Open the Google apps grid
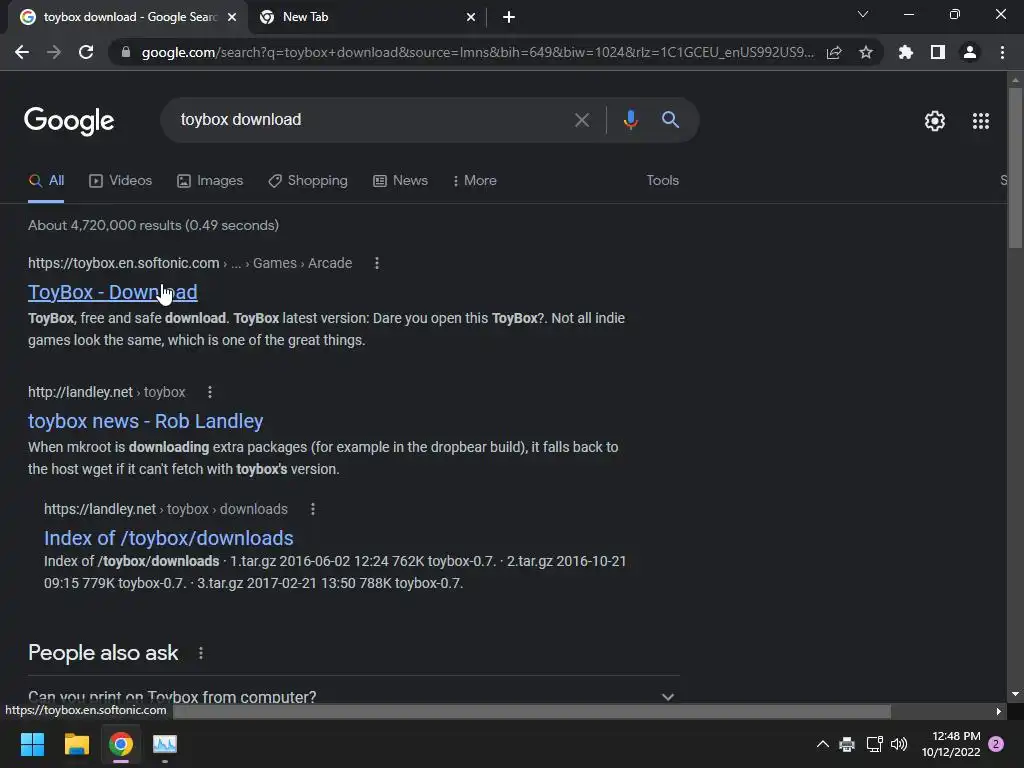The width and height of the screenshot is (1024, 768). point(981,121)
